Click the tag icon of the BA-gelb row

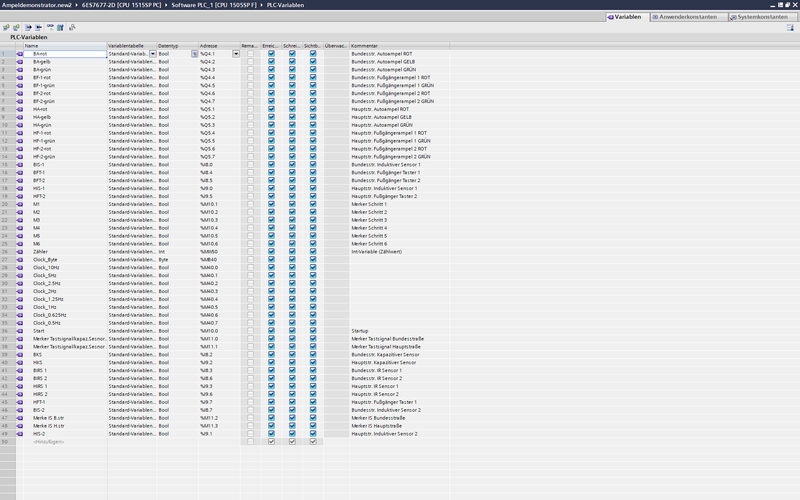point(19,62)
